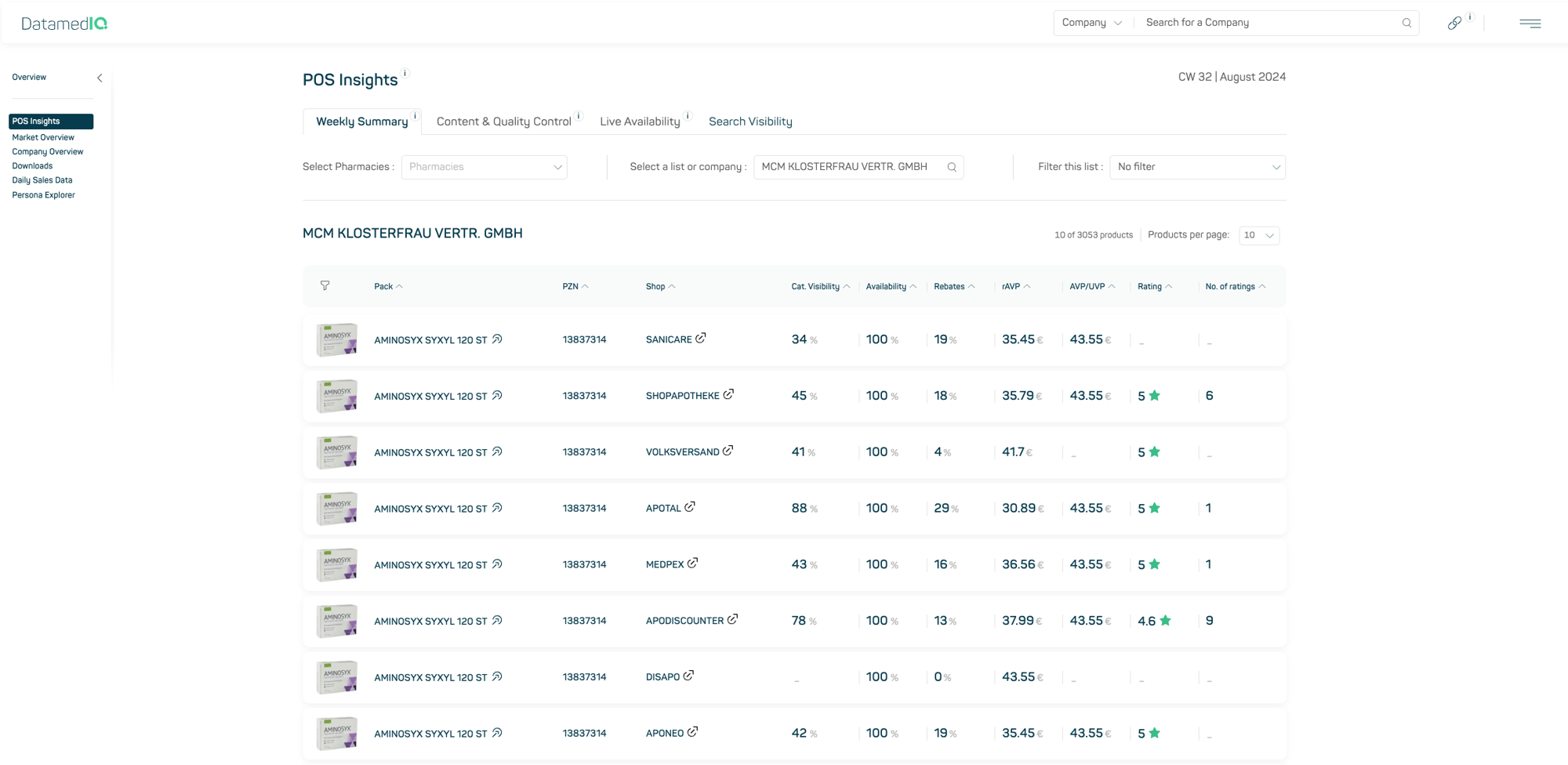Open external link icon next to APOTAL
1568x765 pixels.
tap(690, 507)
